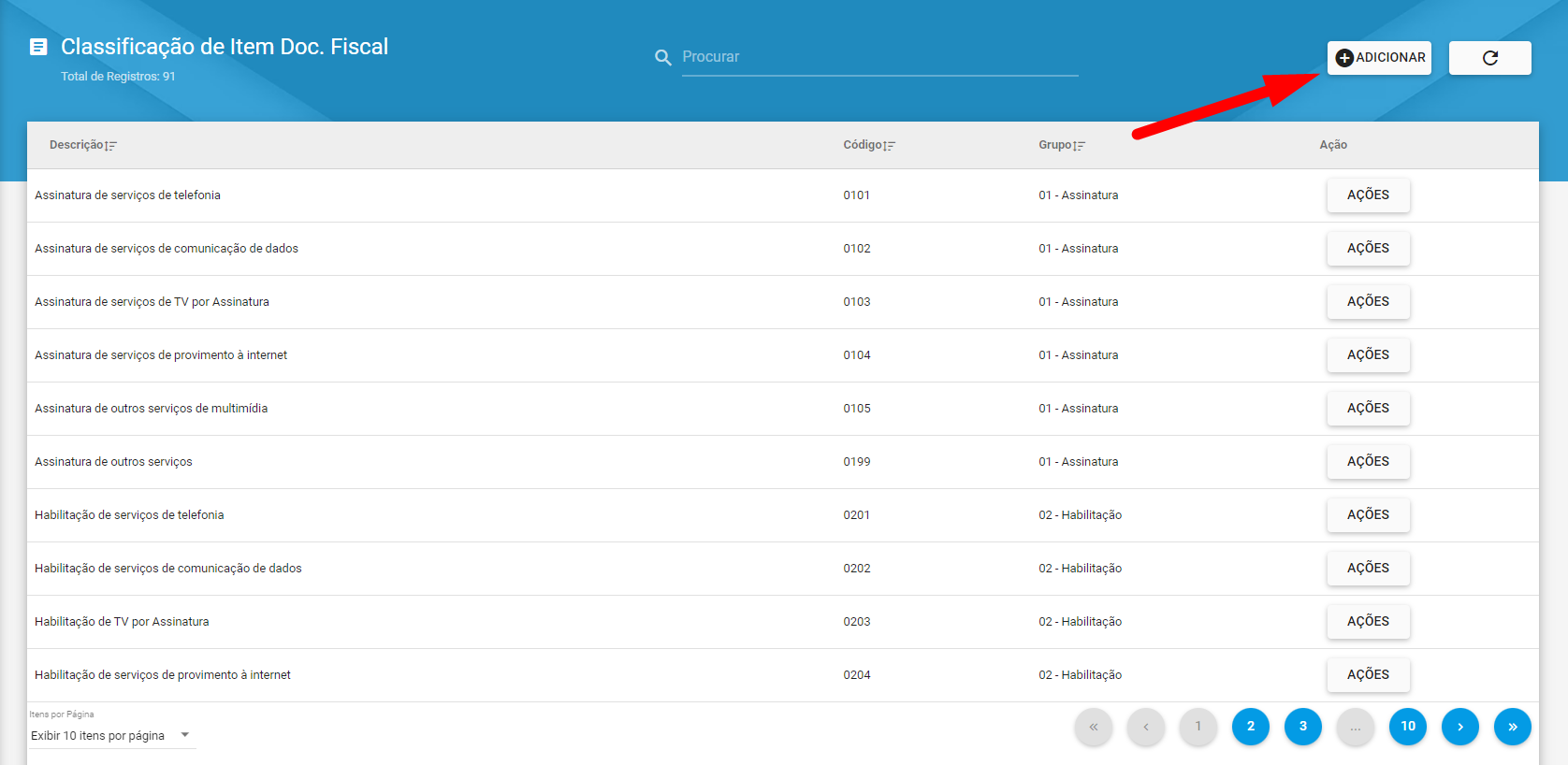Open AÇÕES for code 0105
Image resolution: width=1568 pixels, height=765 pixels.
click(1368, 409)
